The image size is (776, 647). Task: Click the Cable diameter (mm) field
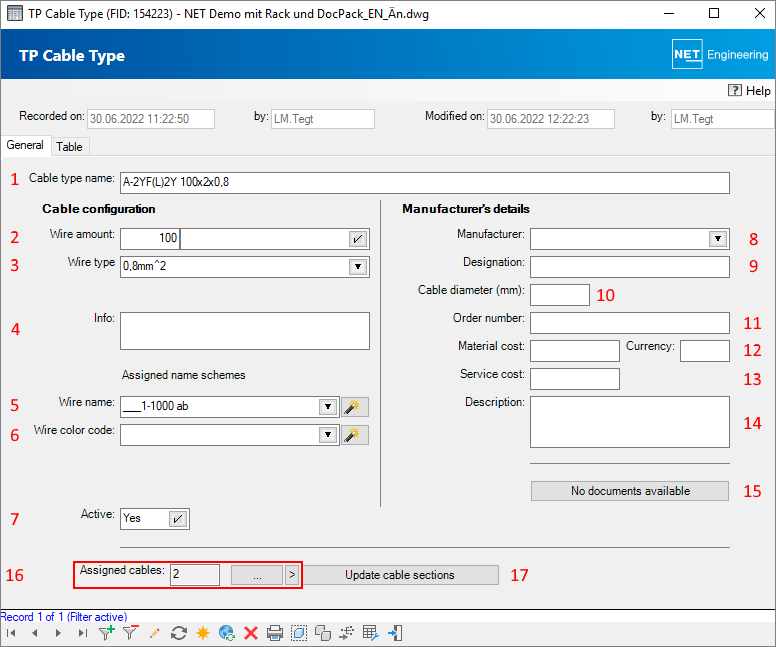tap(560, 295)
